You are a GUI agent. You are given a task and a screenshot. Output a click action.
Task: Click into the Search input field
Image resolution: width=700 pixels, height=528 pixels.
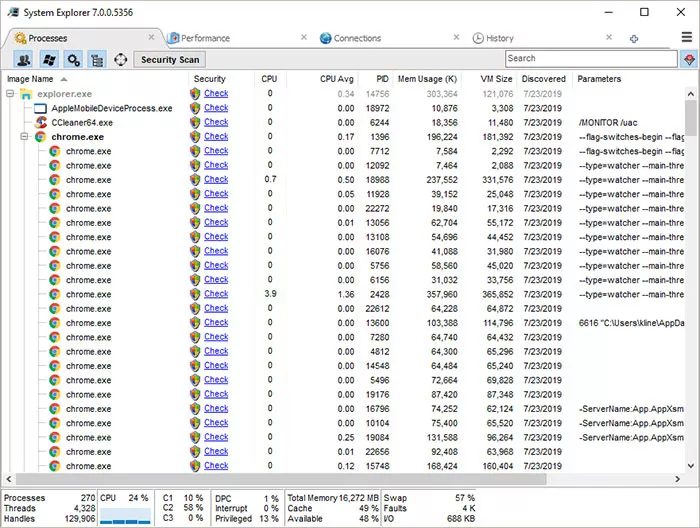coord(591,58)
